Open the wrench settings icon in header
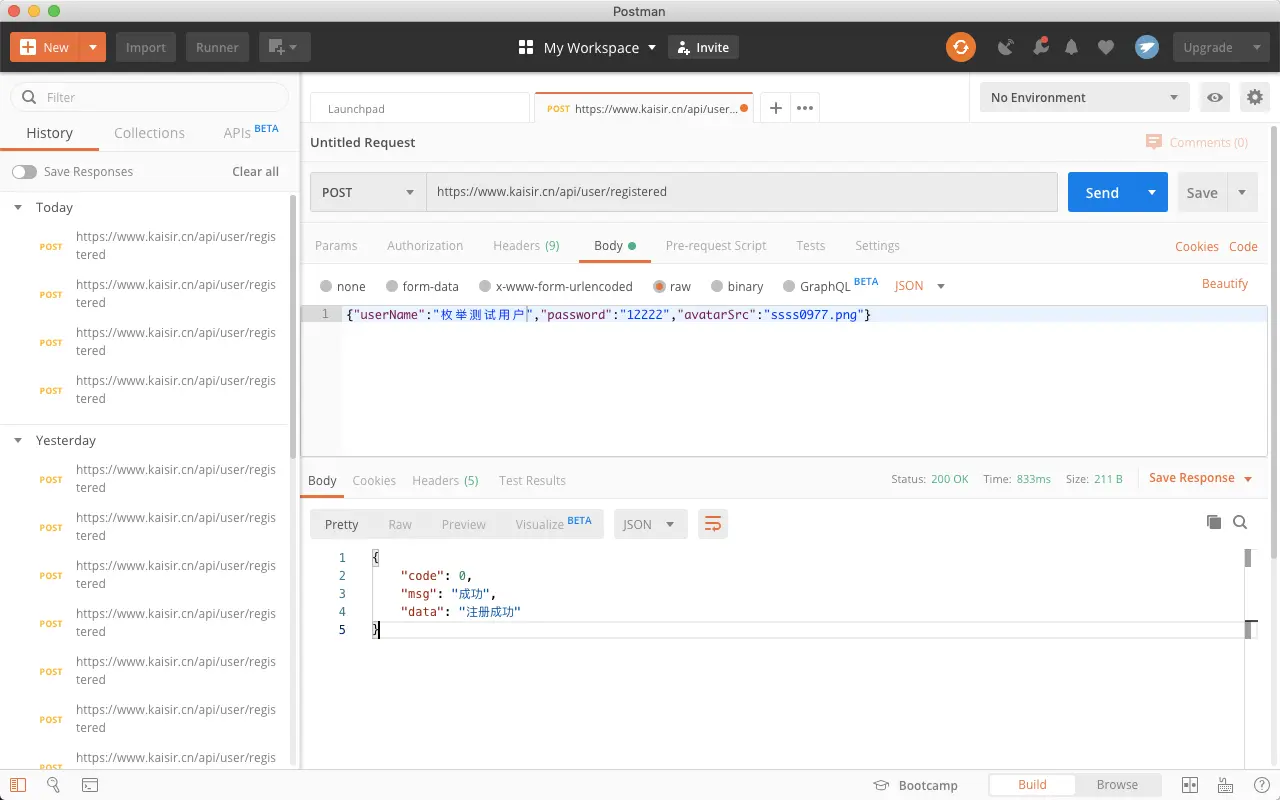The width and height of the screenshot is (1280, 800). click(1040, 47)
